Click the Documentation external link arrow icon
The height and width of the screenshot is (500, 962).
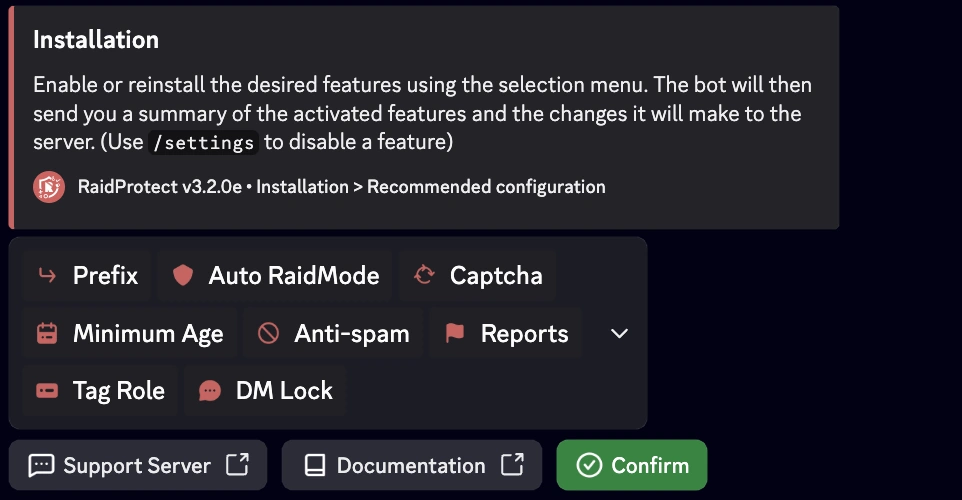point(512,465)
